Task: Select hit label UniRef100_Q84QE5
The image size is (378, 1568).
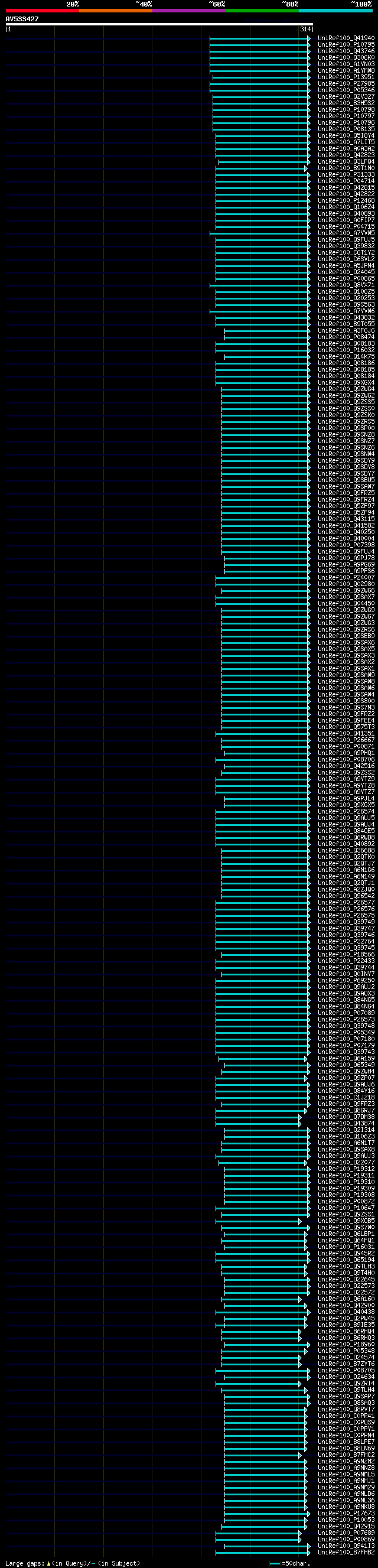Action: coord(346,831)
